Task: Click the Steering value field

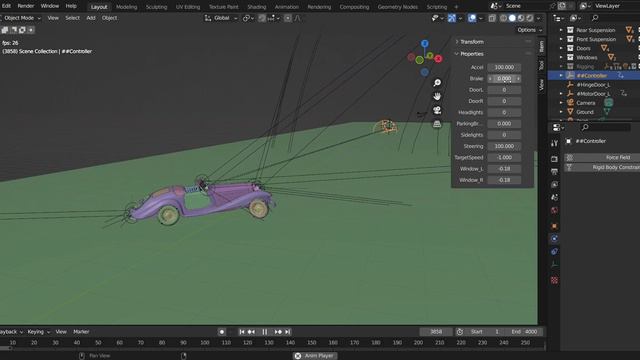Action: pos(504,146)
